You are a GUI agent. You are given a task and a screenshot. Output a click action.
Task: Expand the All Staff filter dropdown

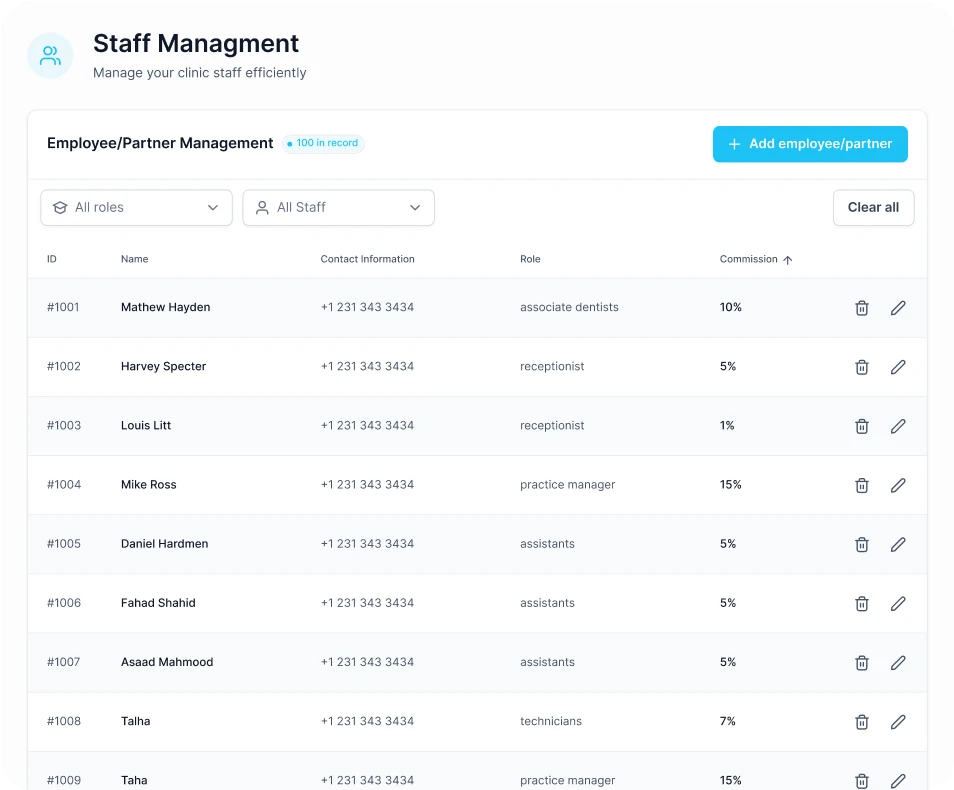[338, 208]
